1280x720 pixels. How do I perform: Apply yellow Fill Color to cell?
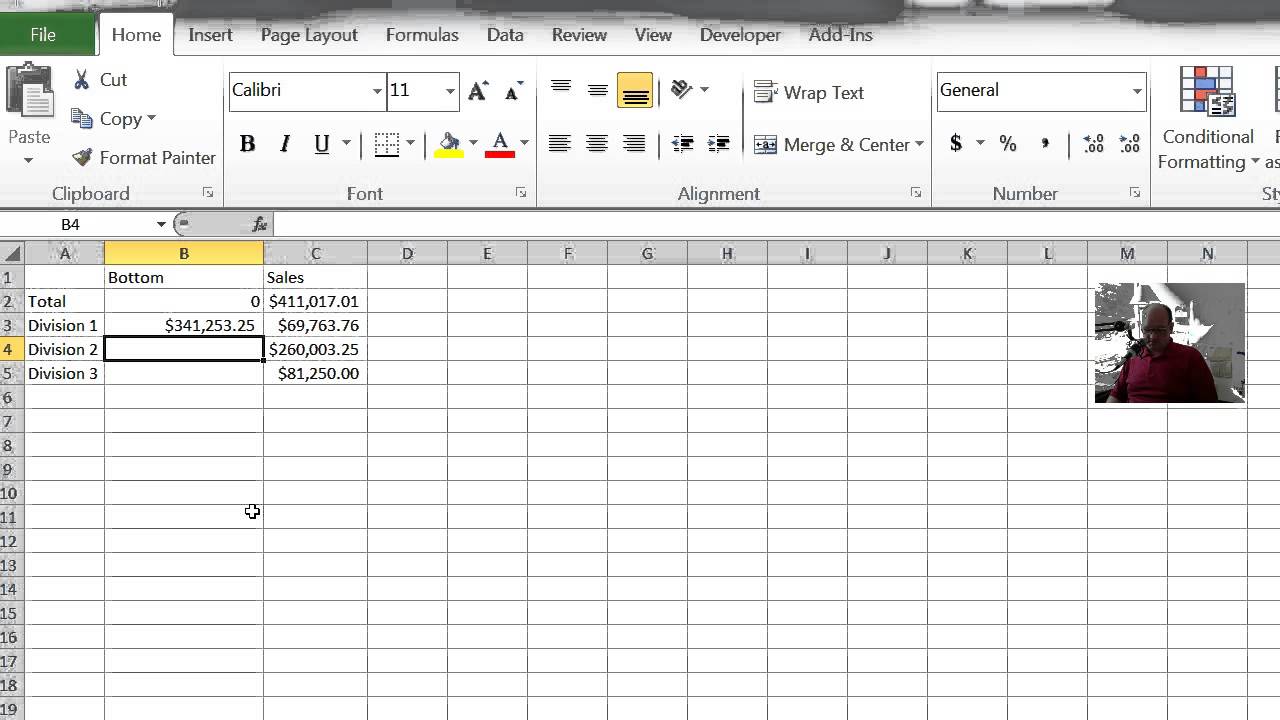[x=450, y=144]
